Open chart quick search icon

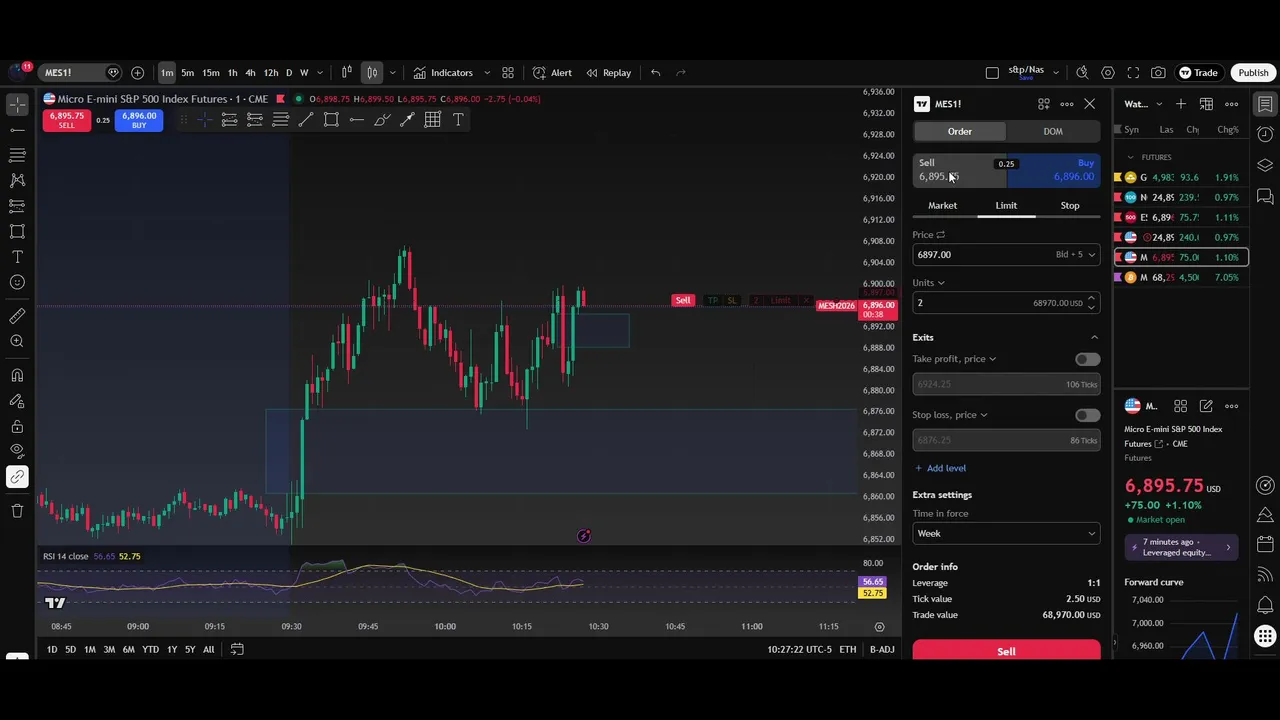(x=1082, y=73)
